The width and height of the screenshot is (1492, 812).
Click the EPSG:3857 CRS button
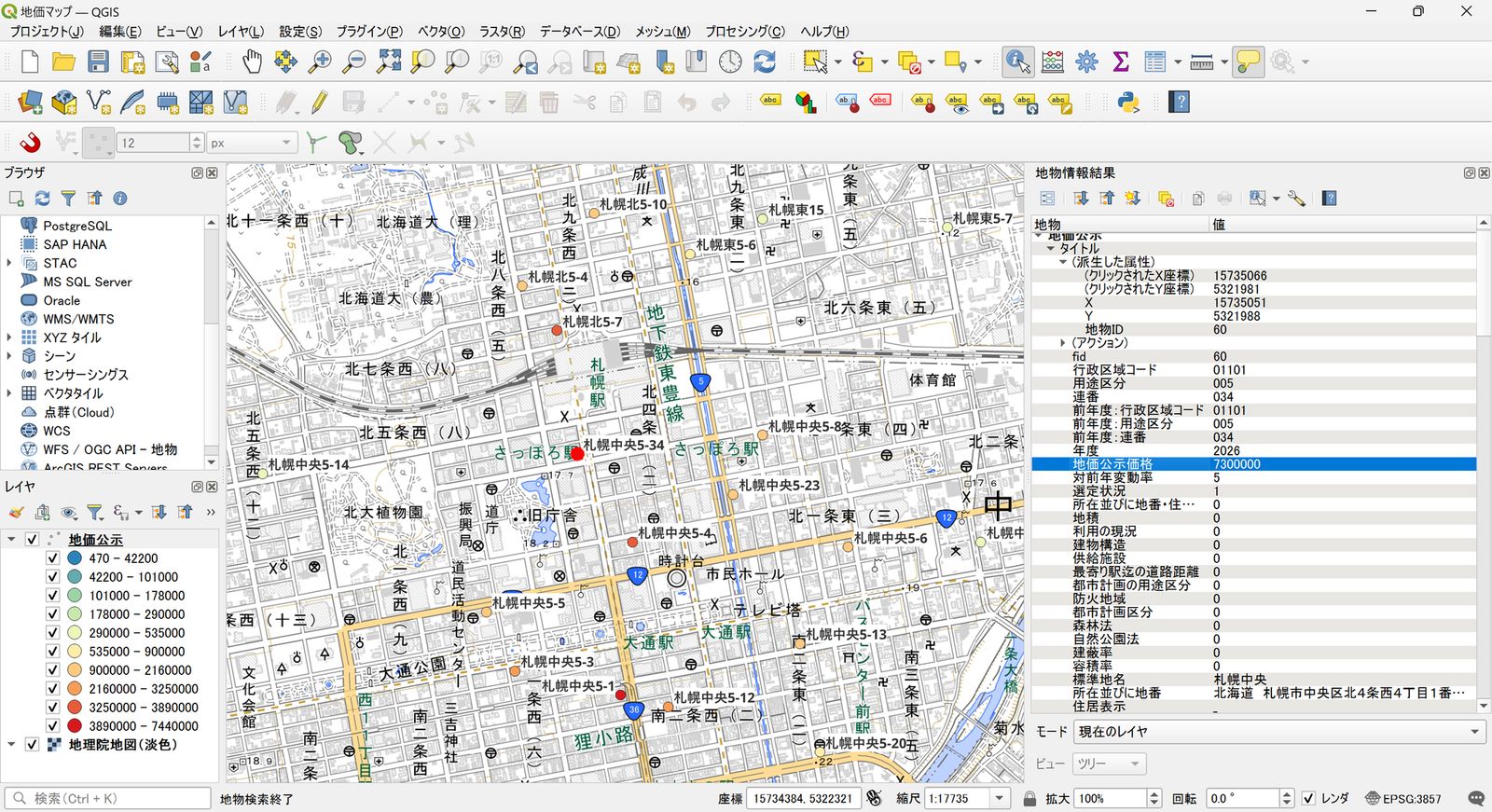tap(1403, 799)
